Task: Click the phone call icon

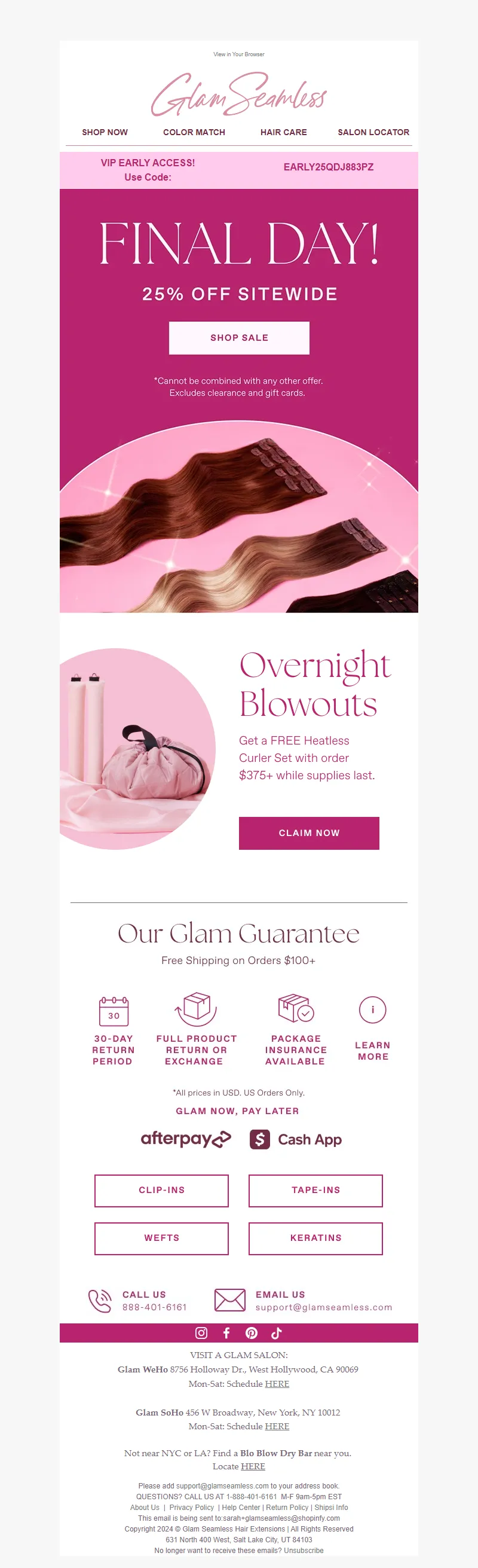Action: pyautogui.click(x=100, y=1301)
